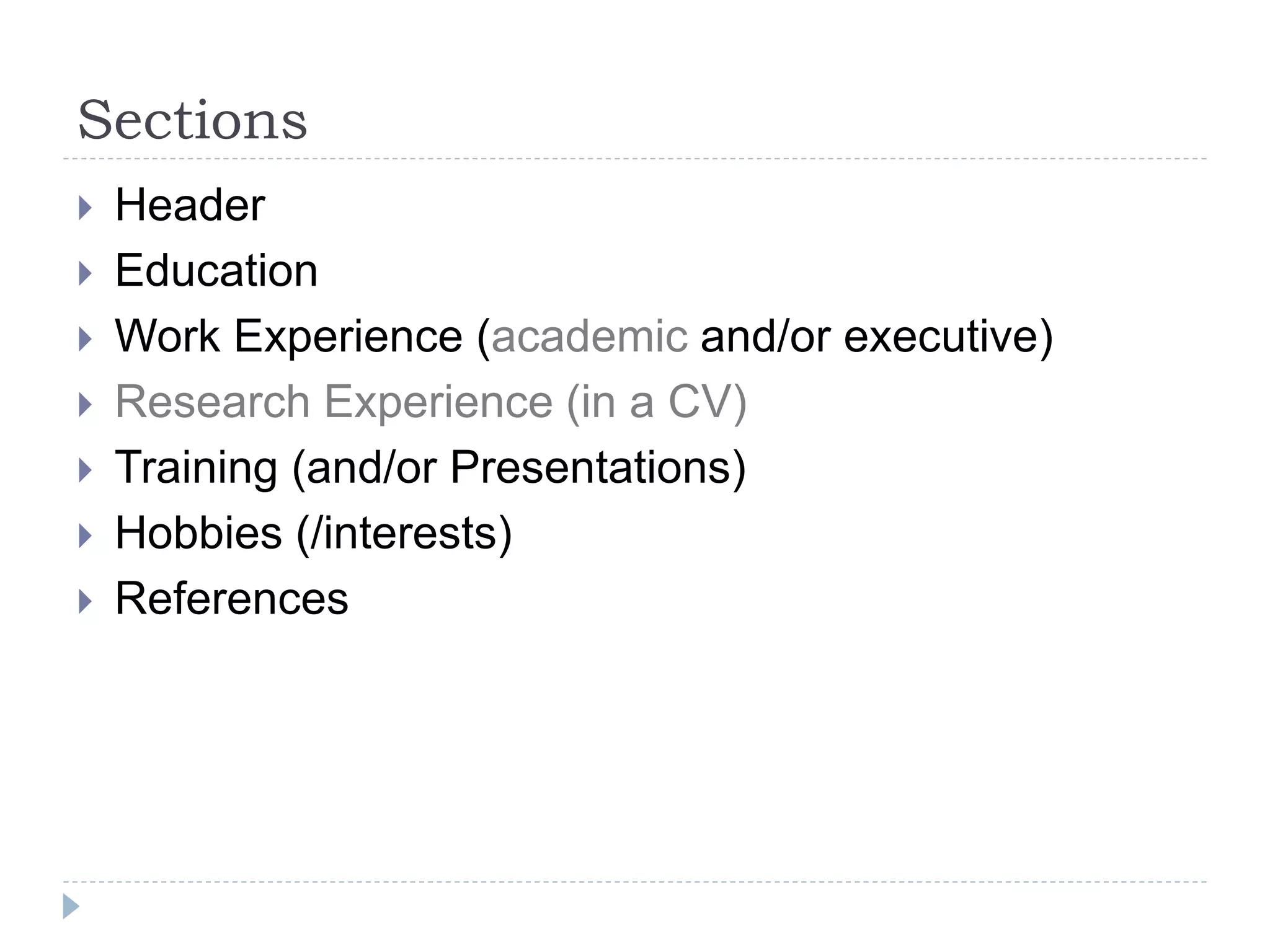Click the Hobbies bullet text
This screenshot has width=1270, height=952.
click(198, 533)
